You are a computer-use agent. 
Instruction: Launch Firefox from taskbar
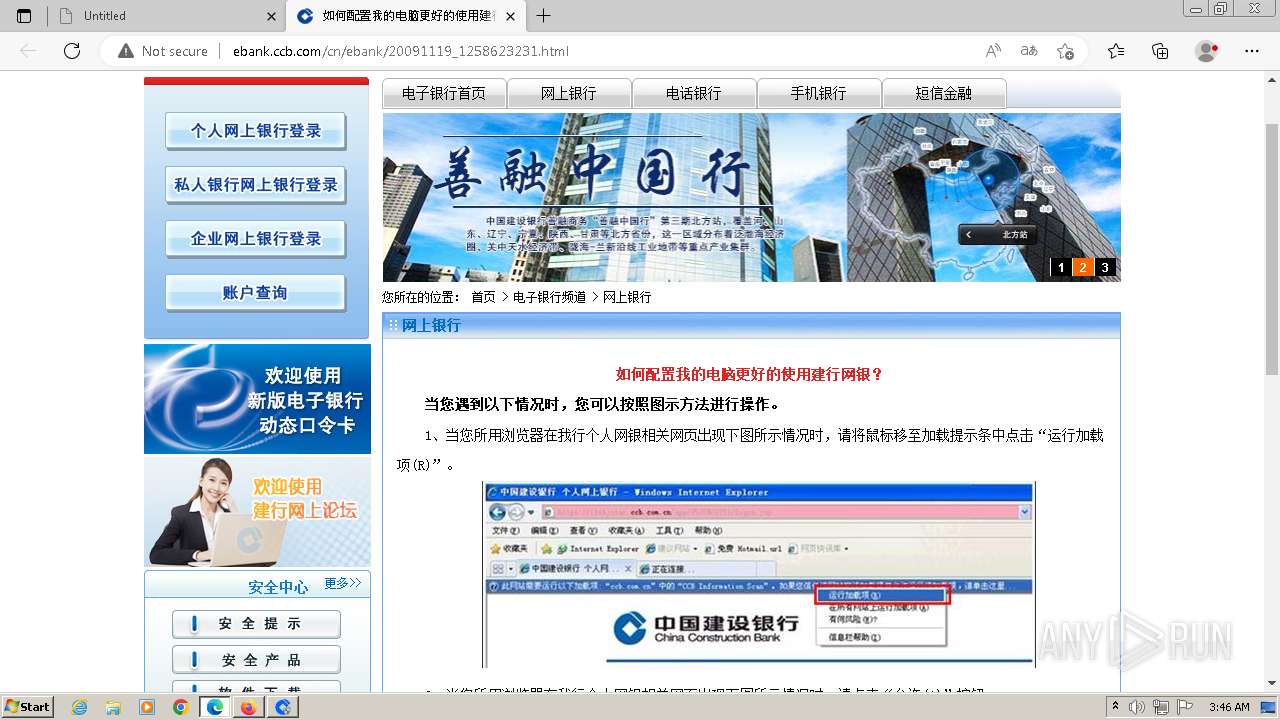pos(248,707)
